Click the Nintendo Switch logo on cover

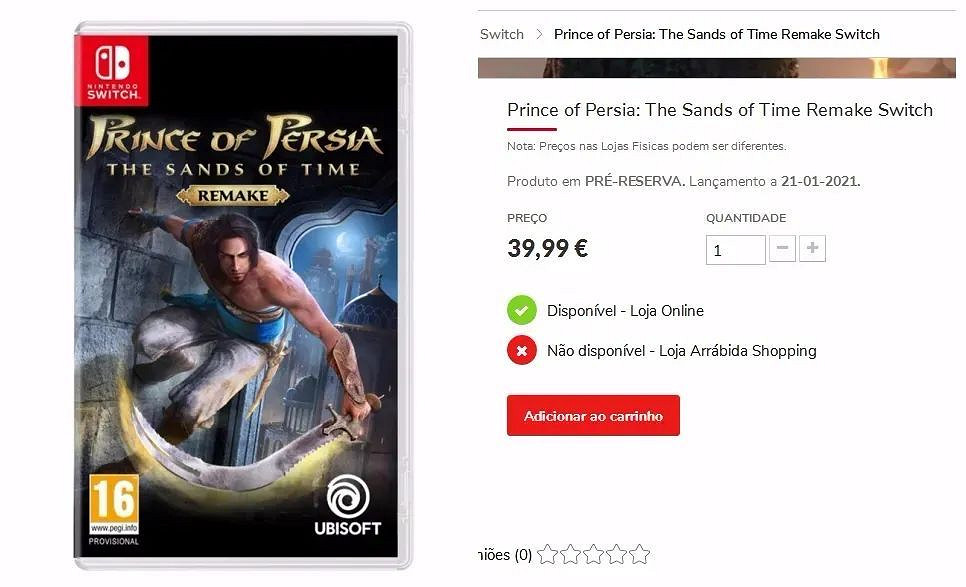pos(112,68)
